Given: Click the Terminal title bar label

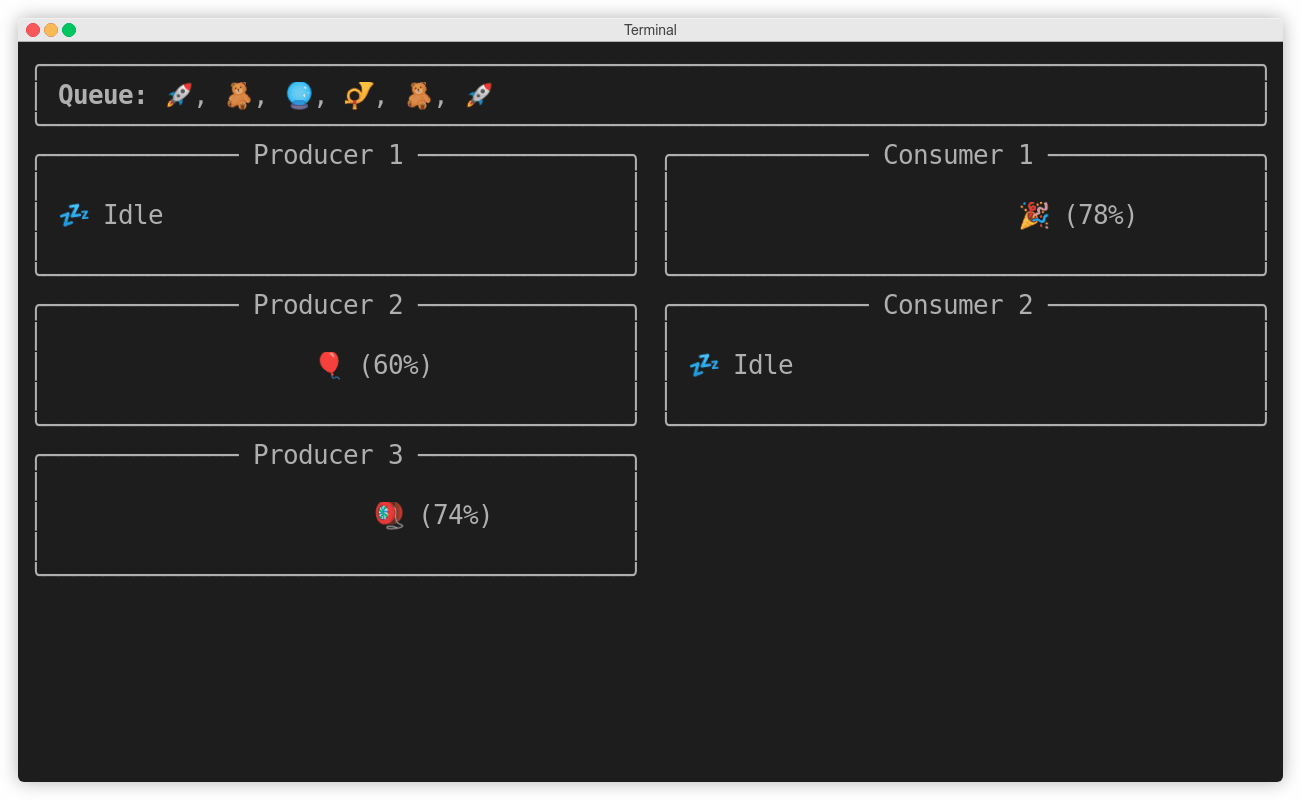Looking at the screenshot, I should click(x=650, y=29).
